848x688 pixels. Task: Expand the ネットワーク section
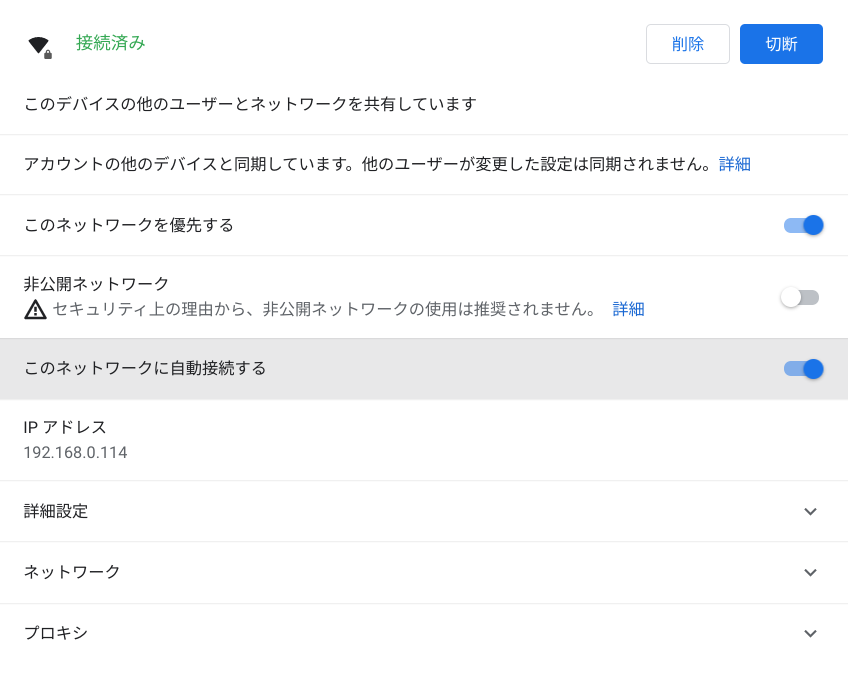point(424,572)
